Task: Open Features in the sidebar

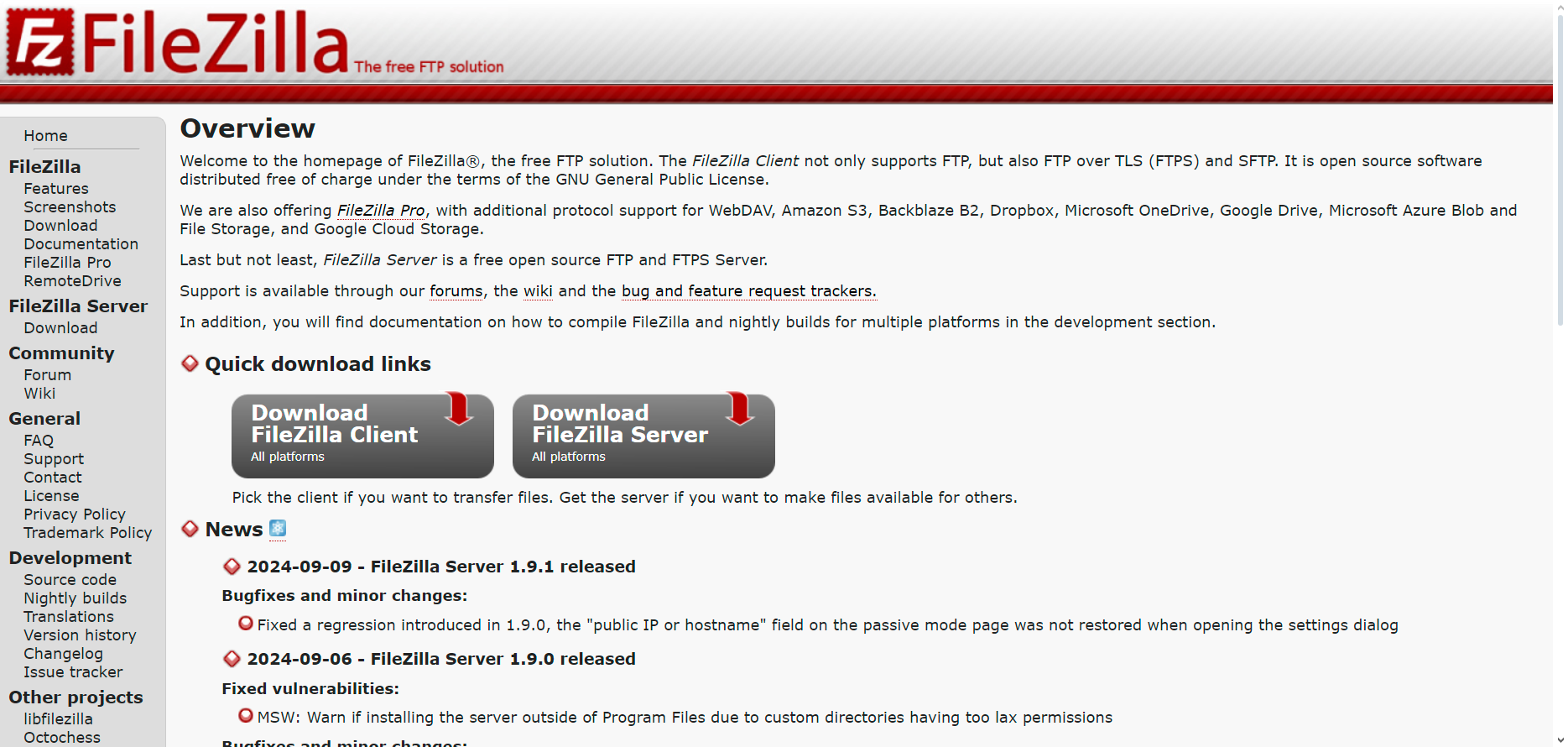Action: [56, 189]
